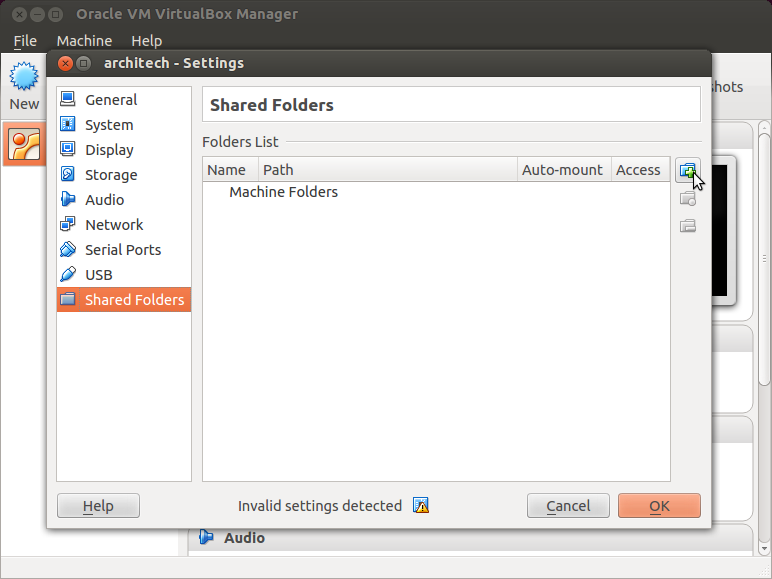Close the architech Settings dialog
The height and width of the screenshot is (579, 772).
pos(65,63)
